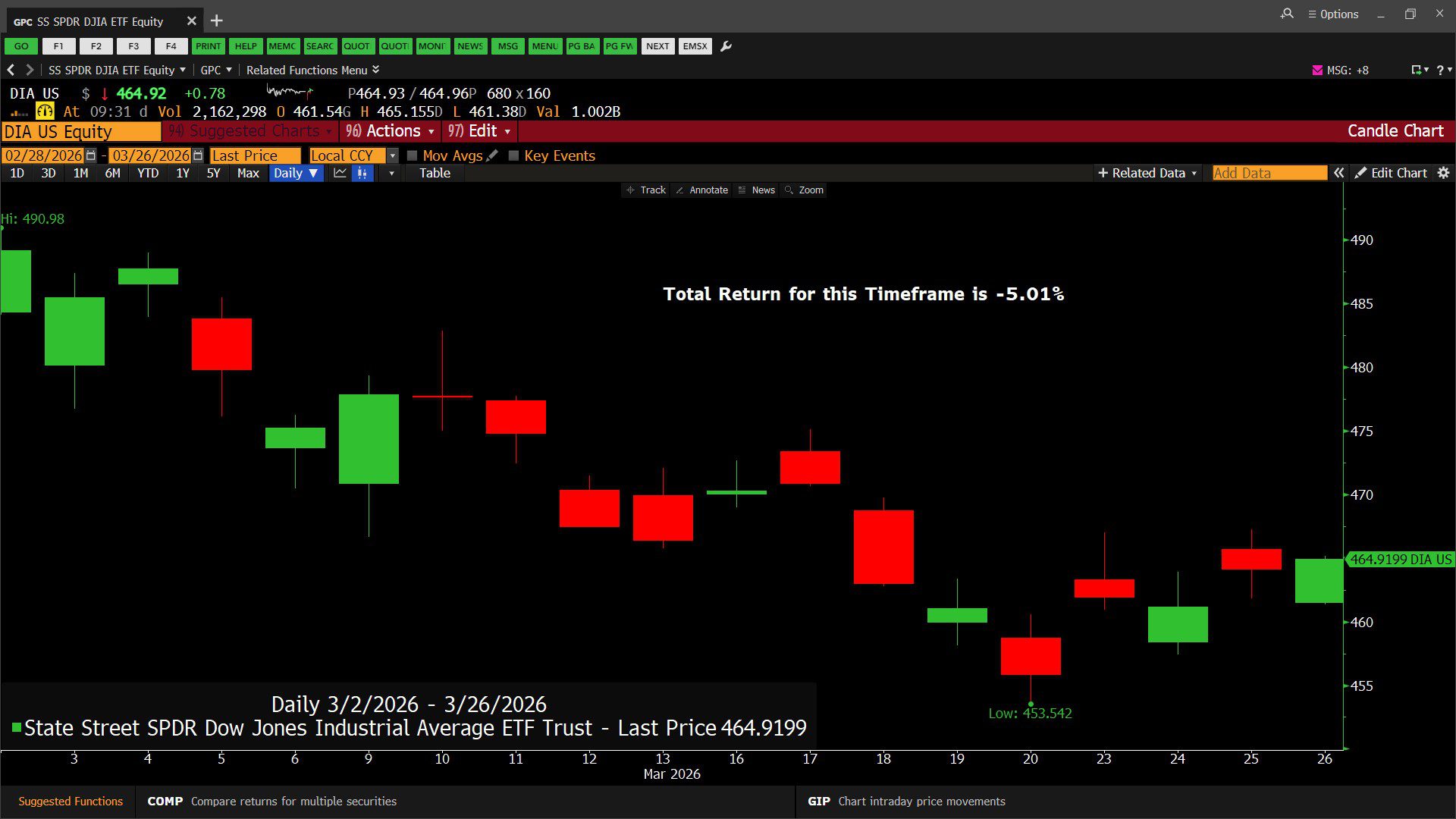Expand the Related Data dropdown
Screen dimensions: 1456x819
(1147, 173)
